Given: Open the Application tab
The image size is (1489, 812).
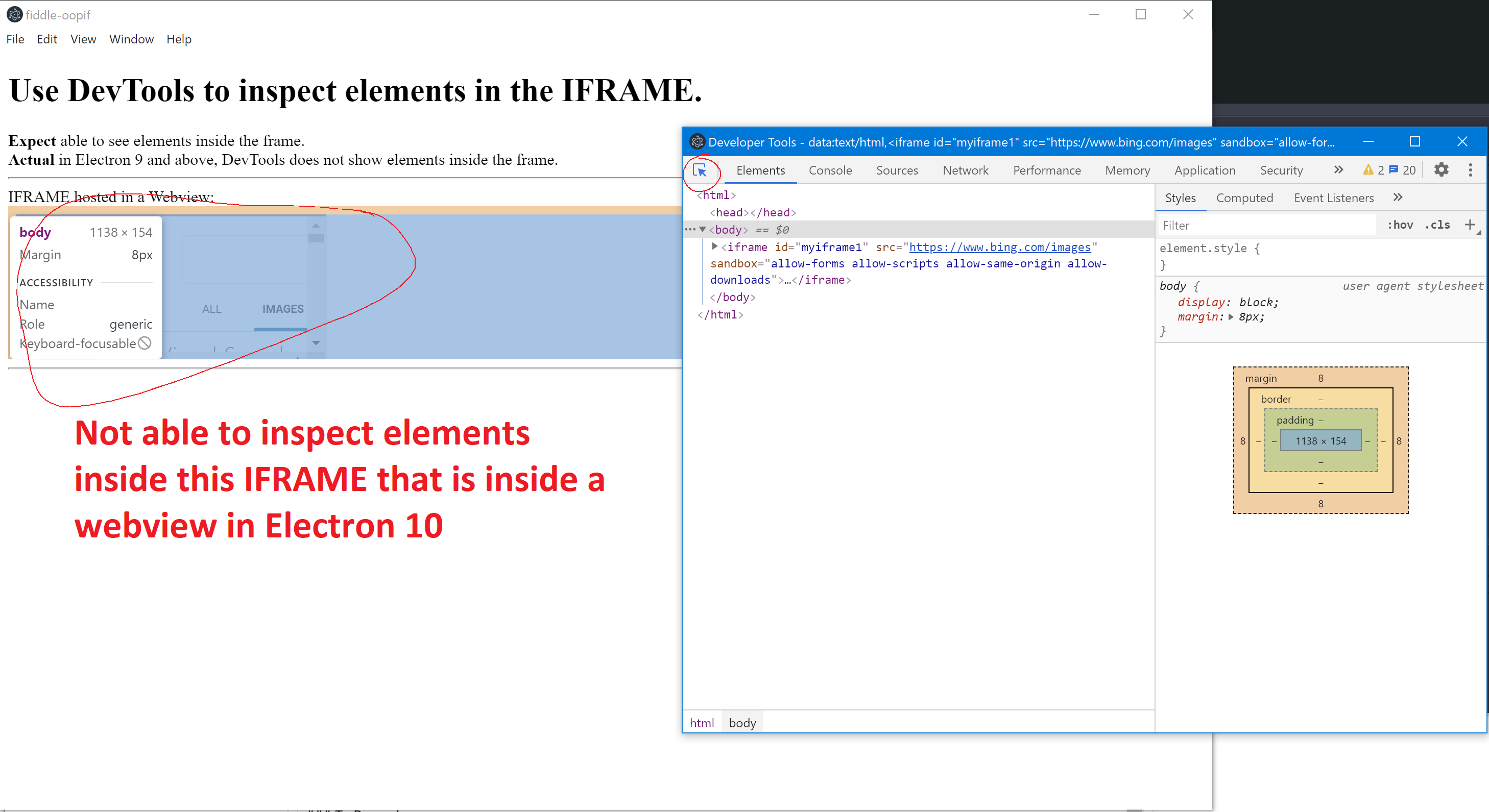Looking at the screenshot, I should (1205, 170).
